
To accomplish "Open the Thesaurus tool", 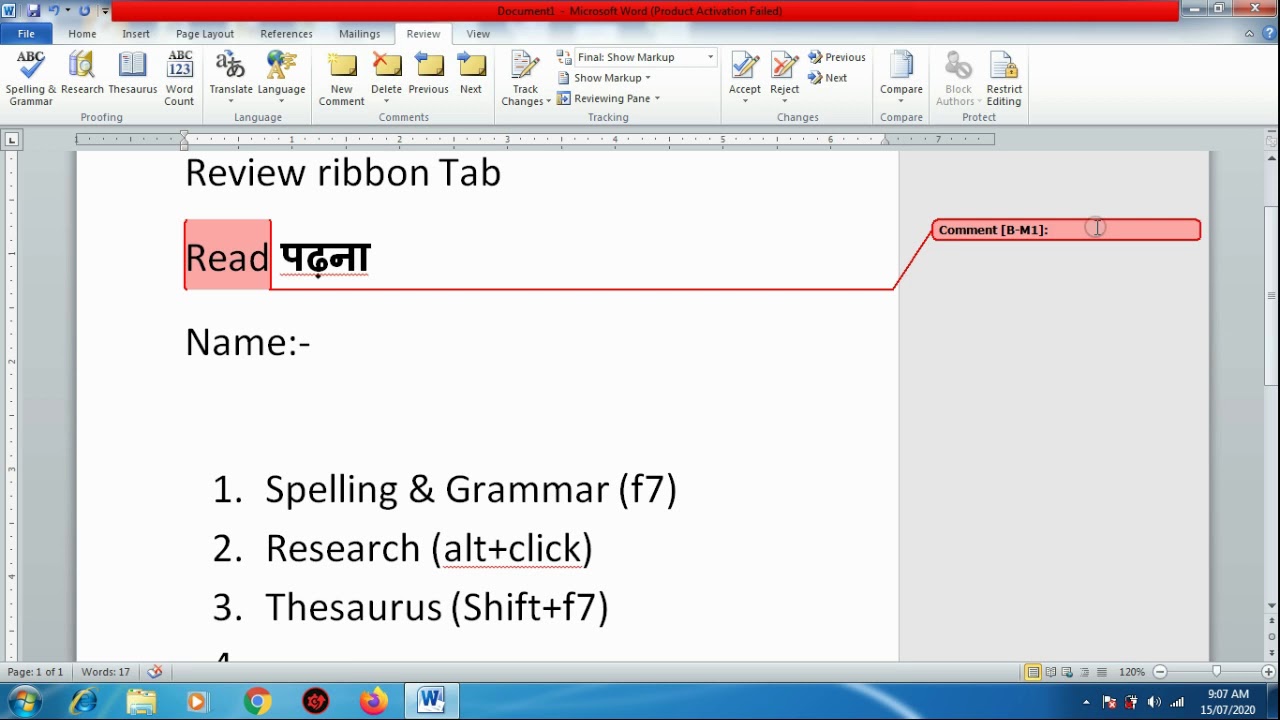I will coord(133,74).
